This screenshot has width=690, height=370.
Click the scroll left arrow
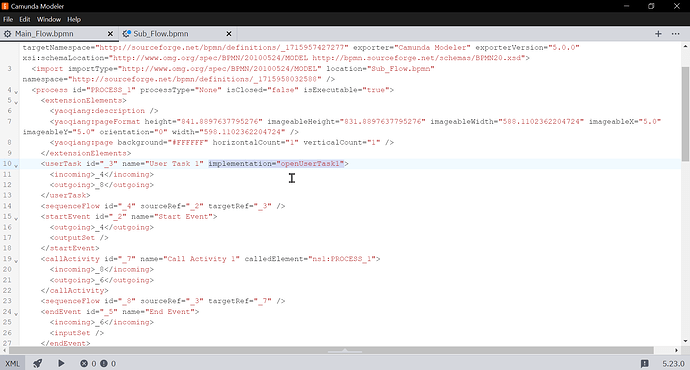(x=5, y=350)
